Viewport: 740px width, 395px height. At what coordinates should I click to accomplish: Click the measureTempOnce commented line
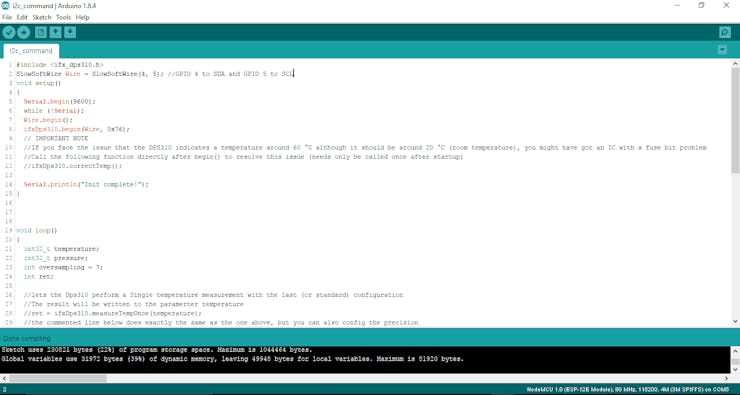(112, 313)
